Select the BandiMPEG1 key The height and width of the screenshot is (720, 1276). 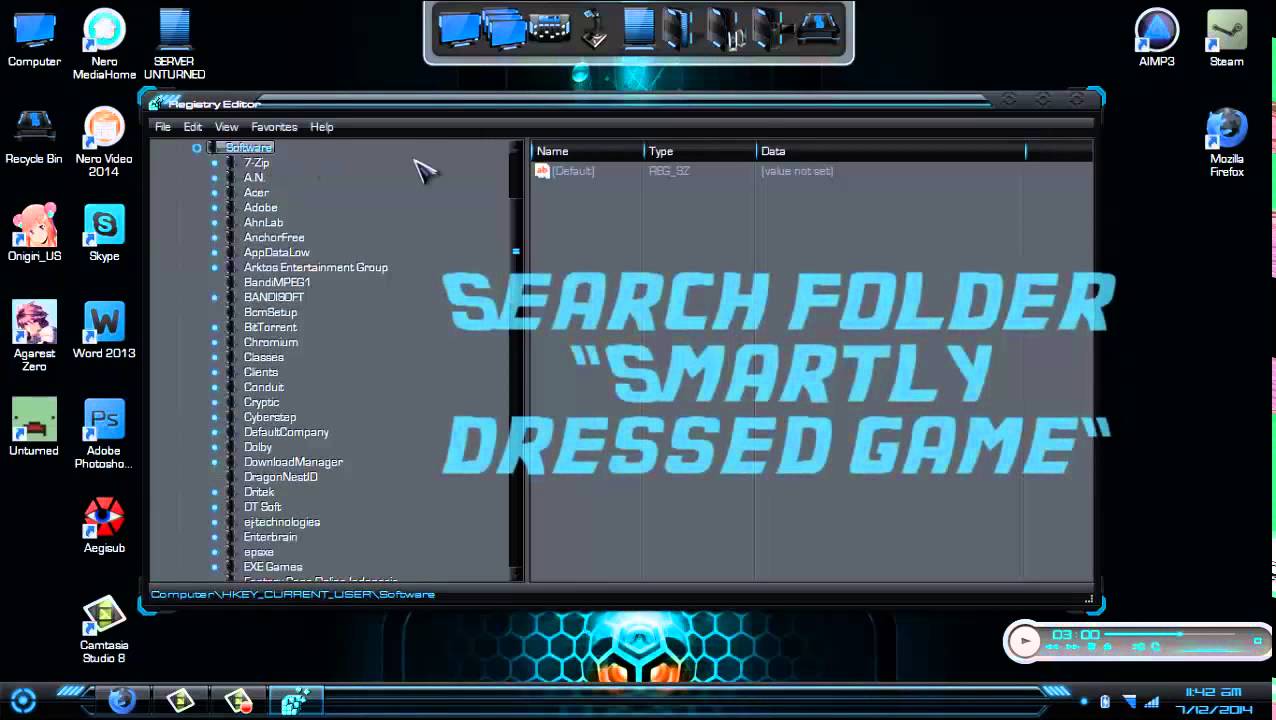pyautogui.click(x=277, y=283)
